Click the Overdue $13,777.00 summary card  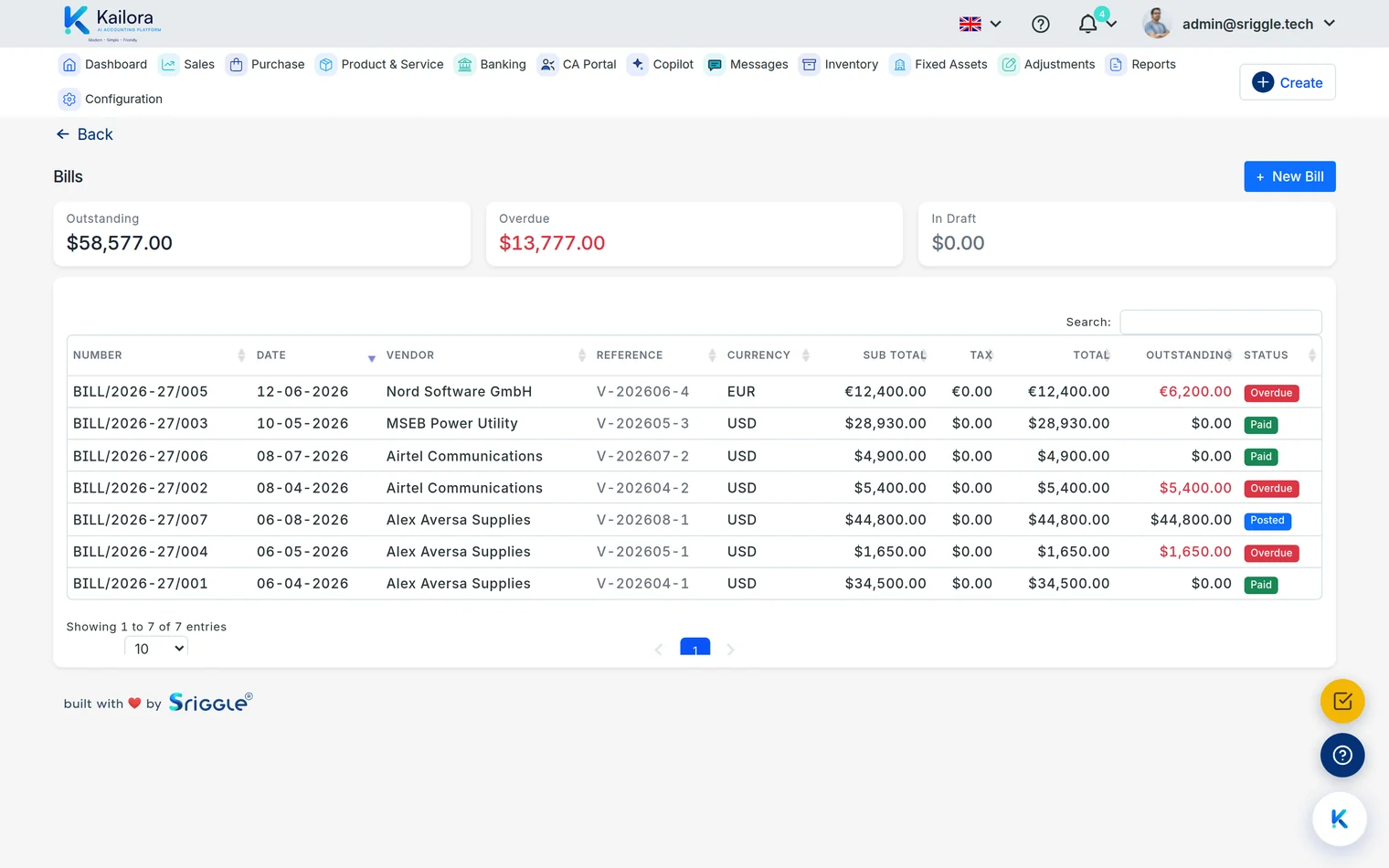694,234
